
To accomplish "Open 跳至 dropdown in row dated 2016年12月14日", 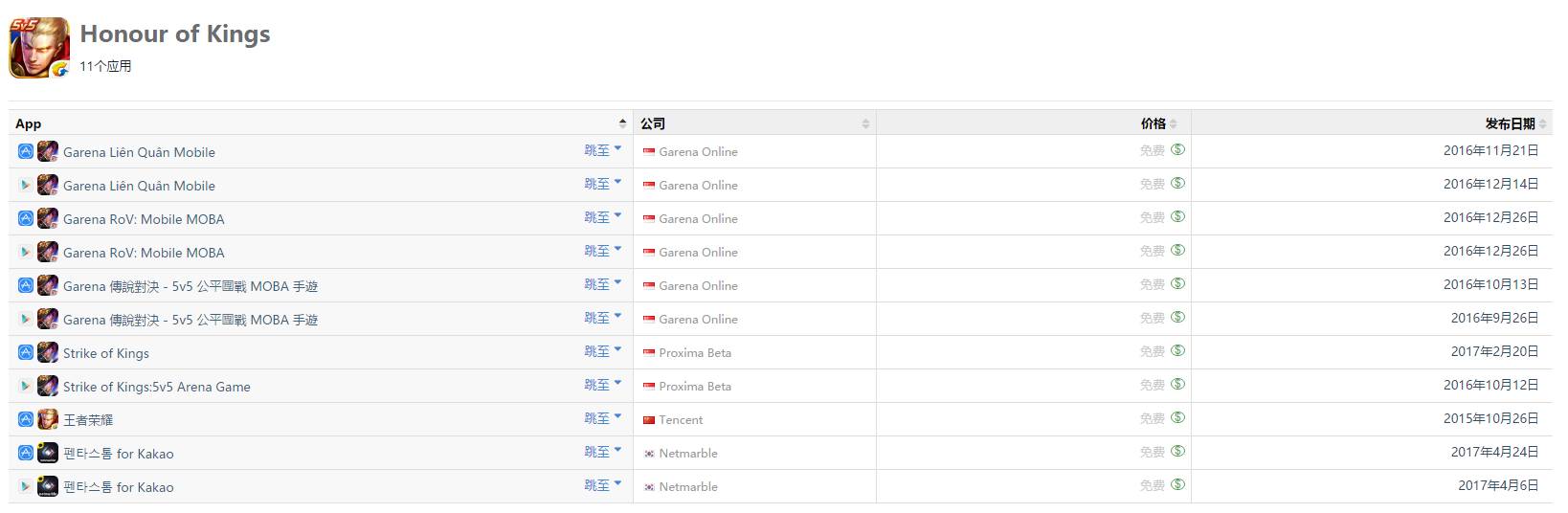I will (x=603, y=184).
